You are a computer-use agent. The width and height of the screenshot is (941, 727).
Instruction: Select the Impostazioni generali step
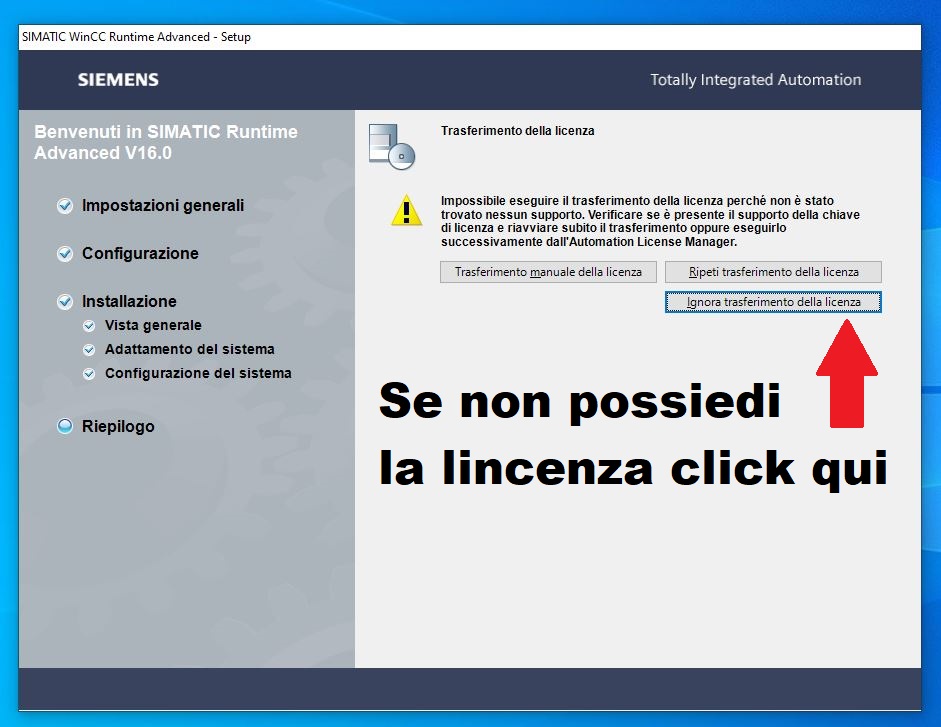click(163, 205)
